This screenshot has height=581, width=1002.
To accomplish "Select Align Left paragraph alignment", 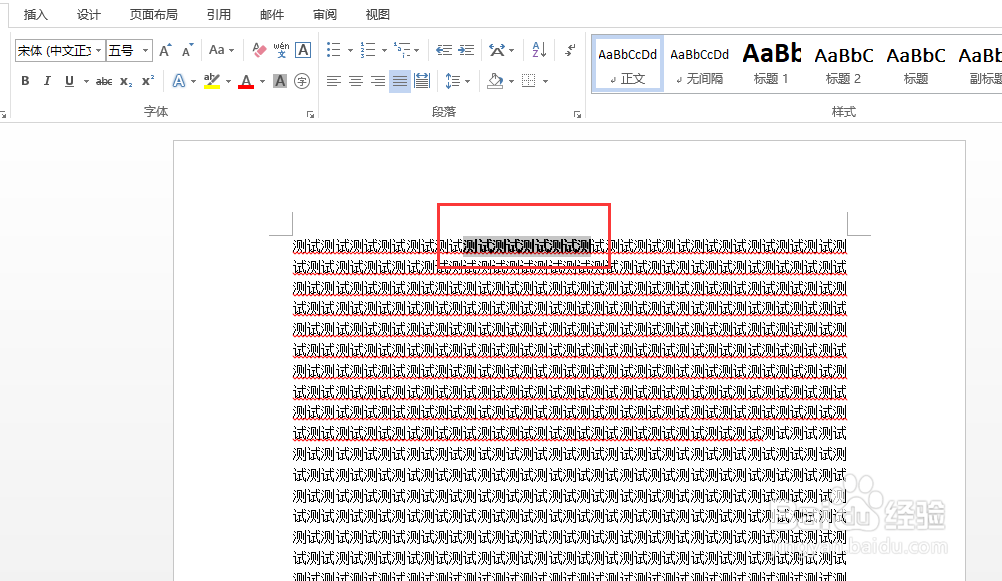I will coord(334,81).
